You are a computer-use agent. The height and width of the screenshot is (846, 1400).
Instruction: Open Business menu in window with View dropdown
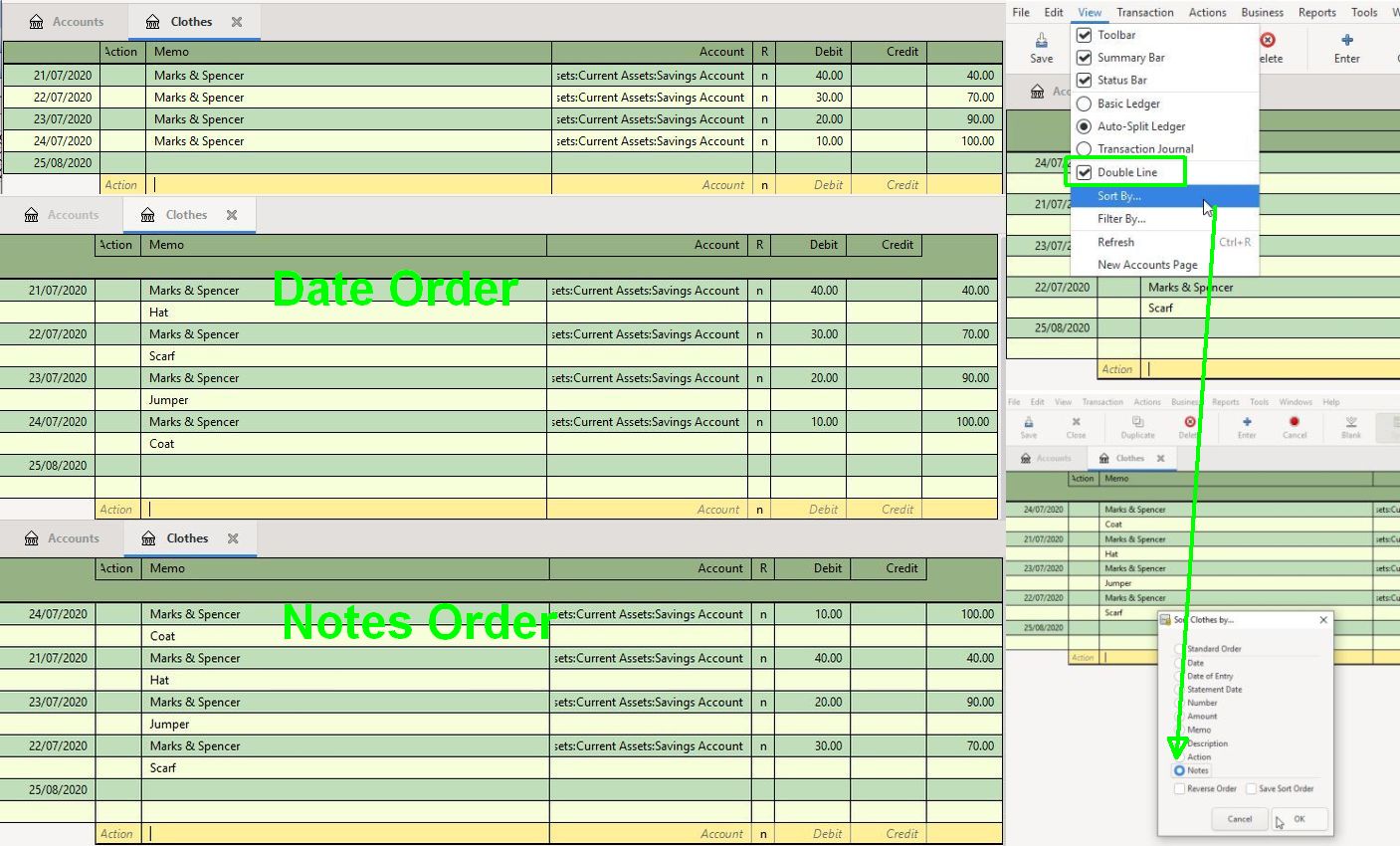click(x=1262, y=12)
